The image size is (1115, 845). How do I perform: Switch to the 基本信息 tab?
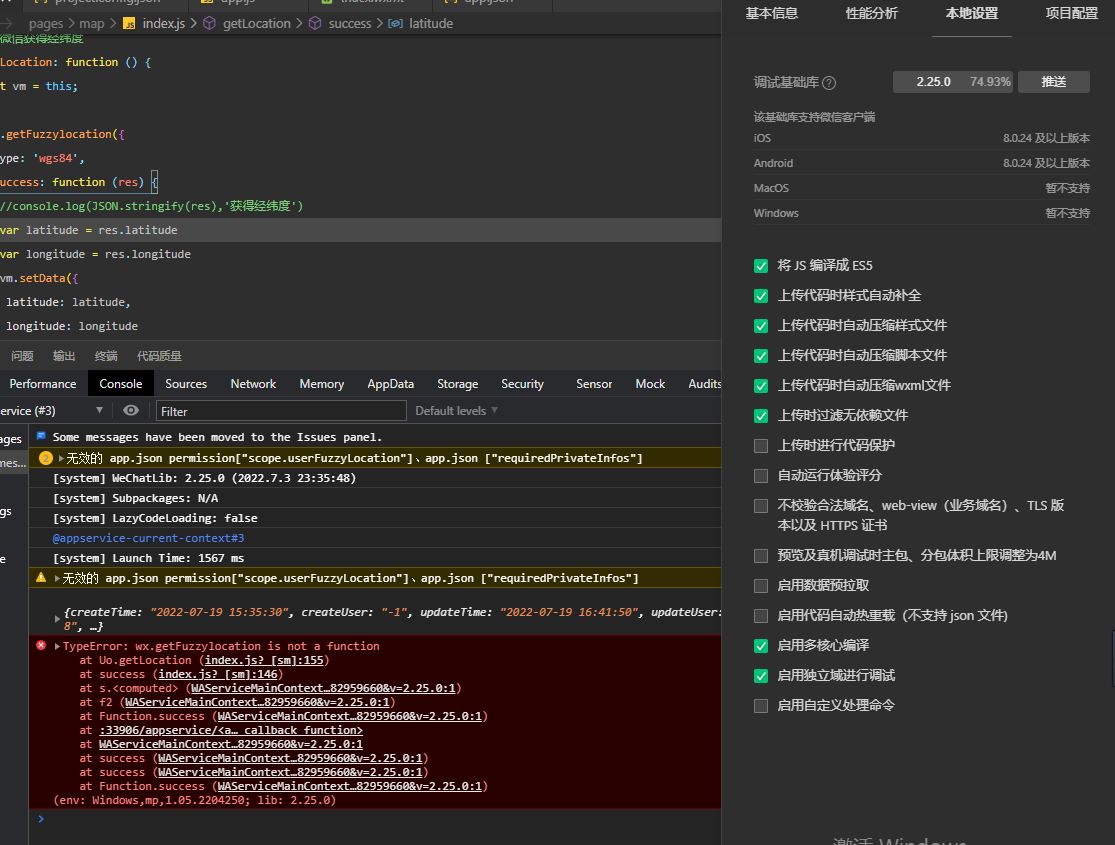(772, 14)
